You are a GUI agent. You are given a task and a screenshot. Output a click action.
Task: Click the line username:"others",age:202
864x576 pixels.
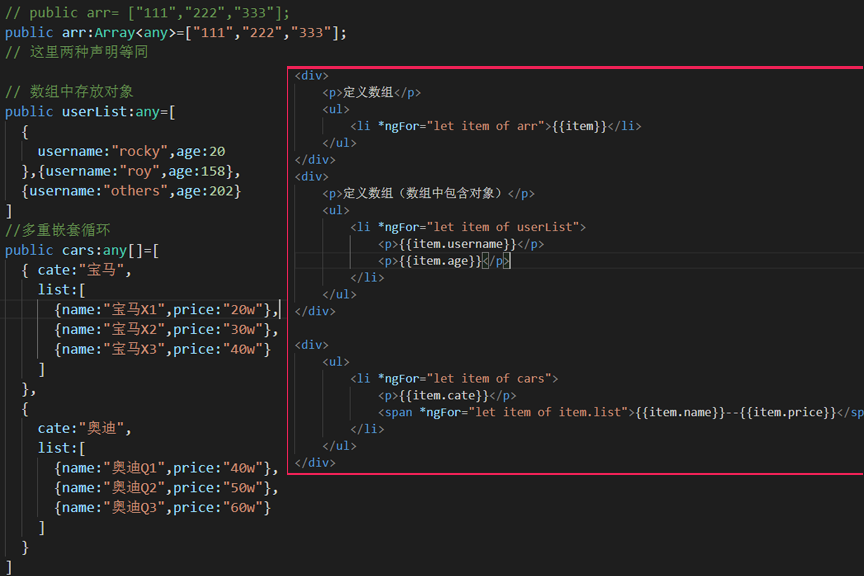(131, 191)
